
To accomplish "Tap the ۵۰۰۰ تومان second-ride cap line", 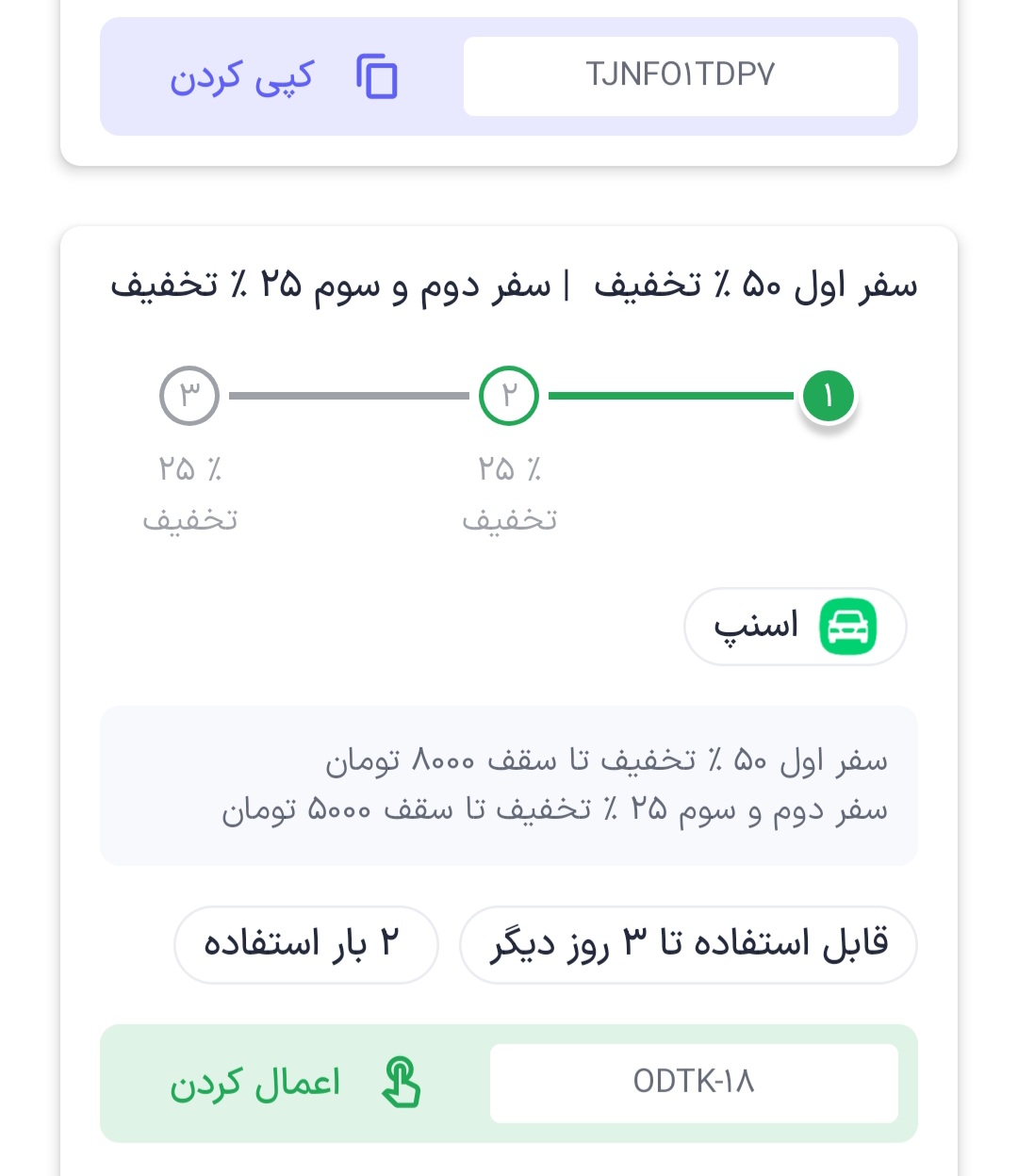I will (554, 809).
